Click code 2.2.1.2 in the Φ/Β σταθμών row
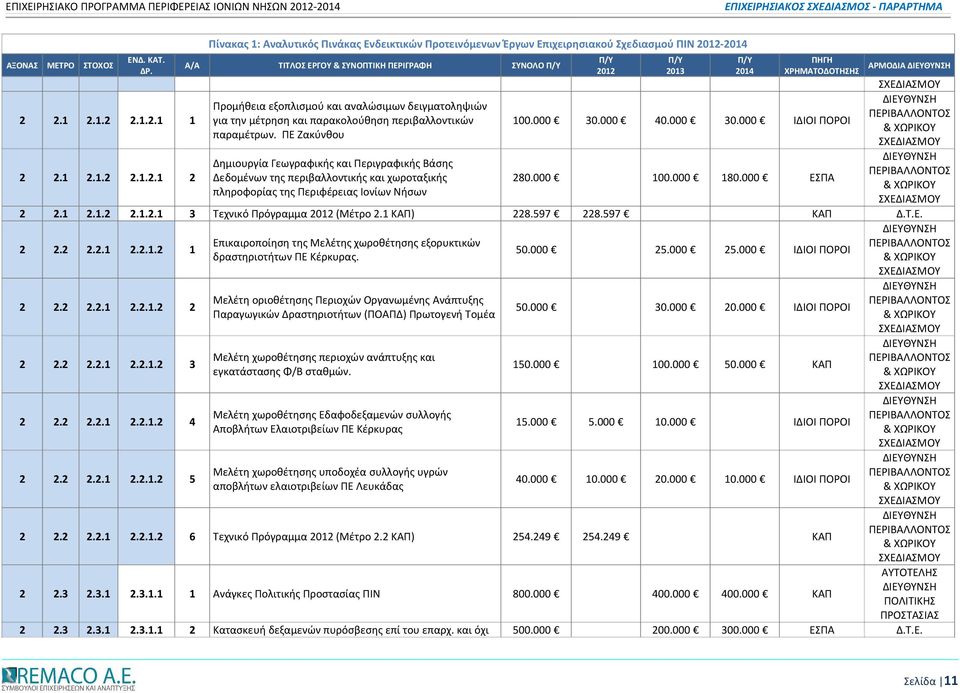Image resolution: width=960 pixels, height=693 pixels. pyautogui.click(x=146, y=364)
